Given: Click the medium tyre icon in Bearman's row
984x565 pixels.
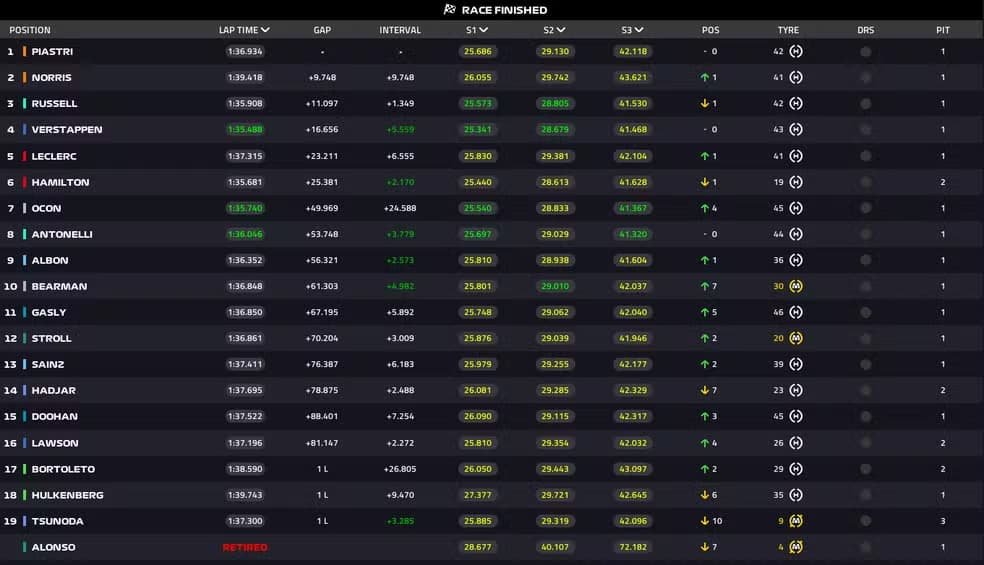Looking at the screenshot, I should [796, 286].
